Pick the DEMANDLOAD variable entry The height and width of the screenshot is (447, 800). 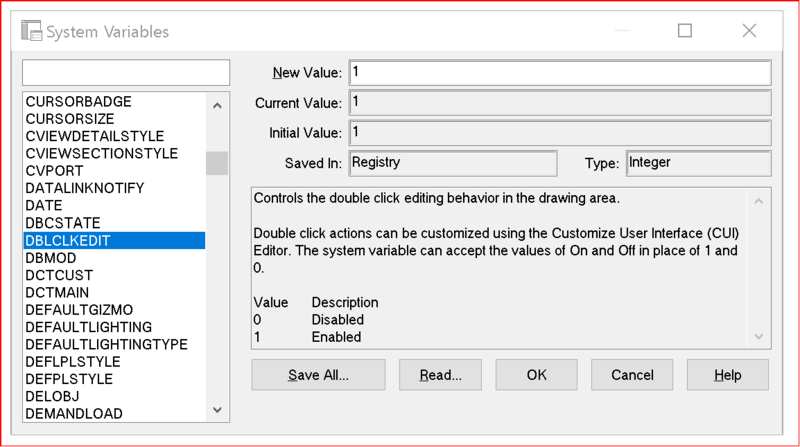pos(74,414)
